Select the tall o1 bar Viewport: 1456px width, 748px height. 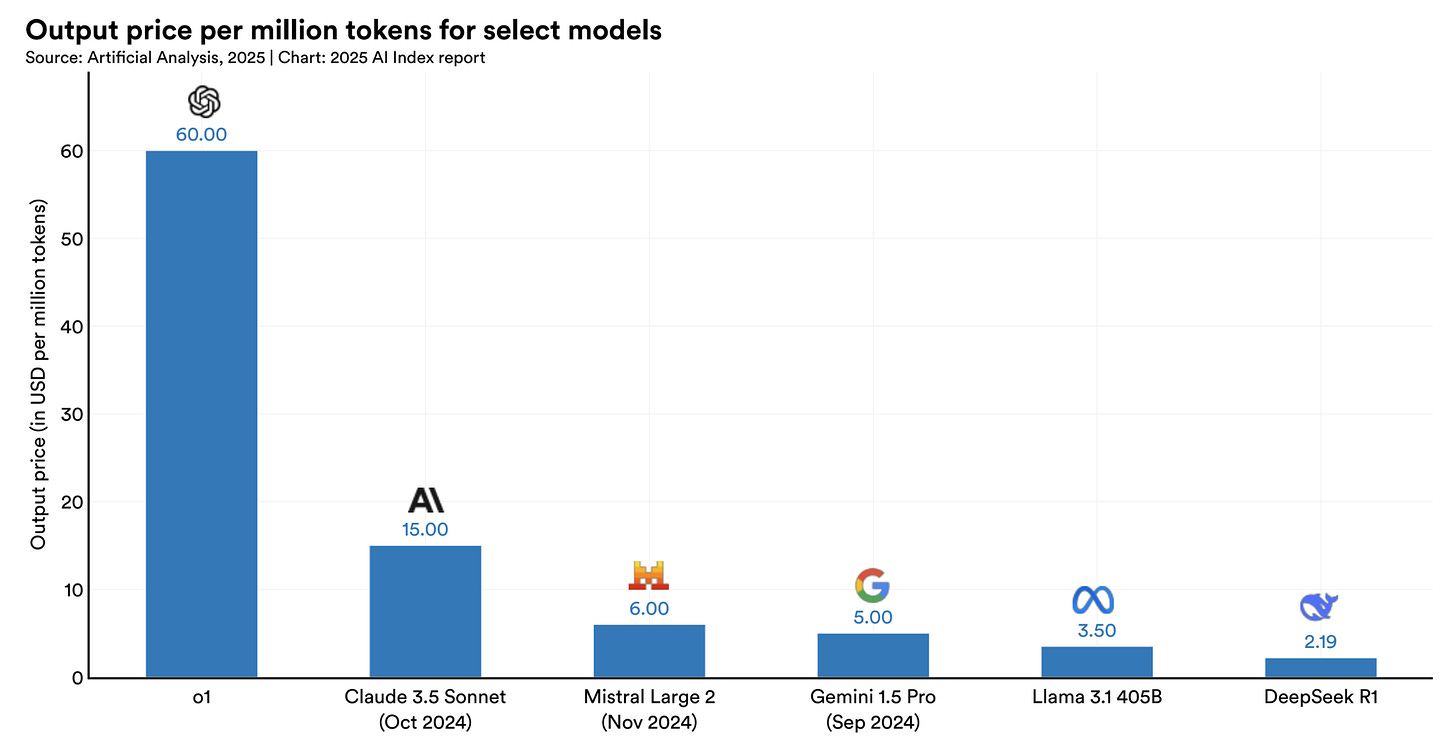pyautogui.click(x=202, y=414)
